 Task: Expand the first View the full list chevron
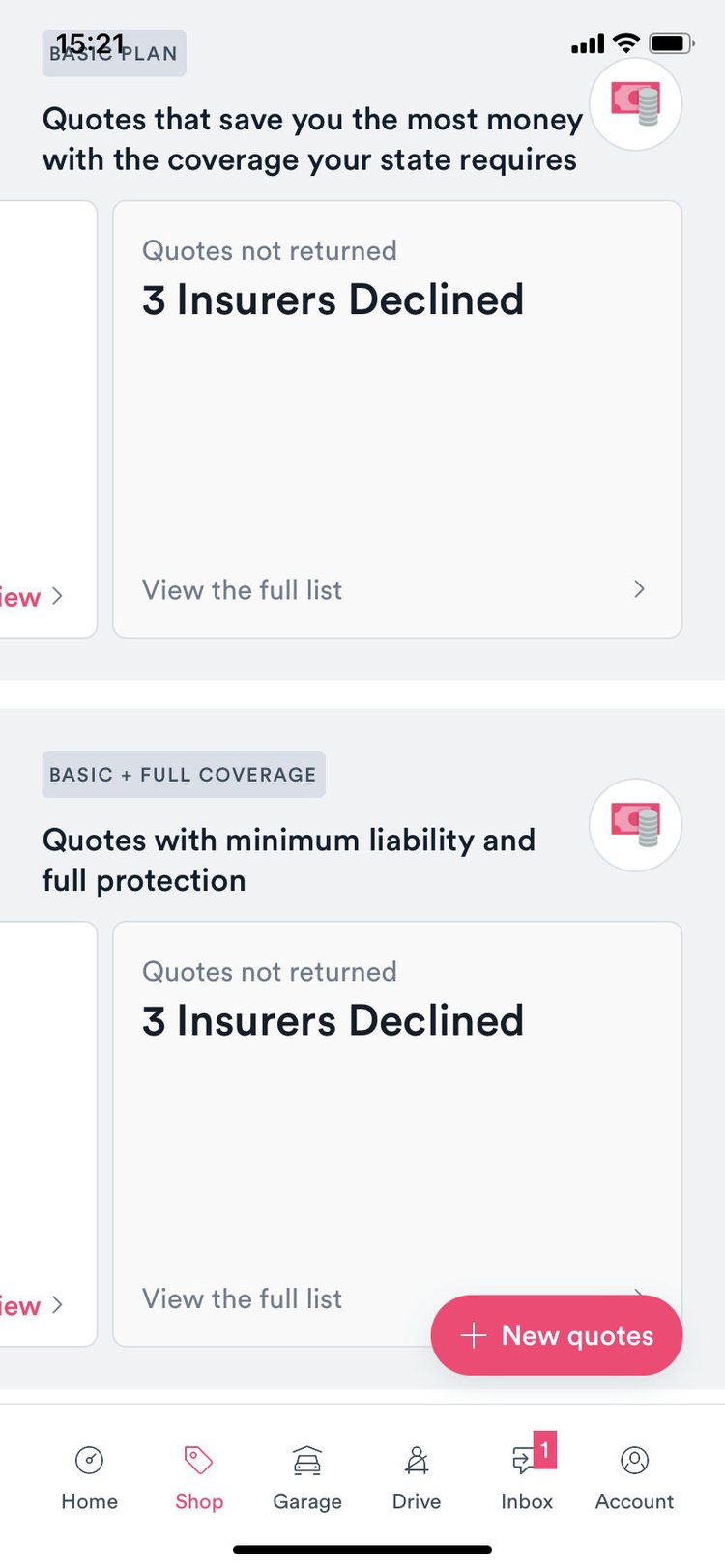639,589
